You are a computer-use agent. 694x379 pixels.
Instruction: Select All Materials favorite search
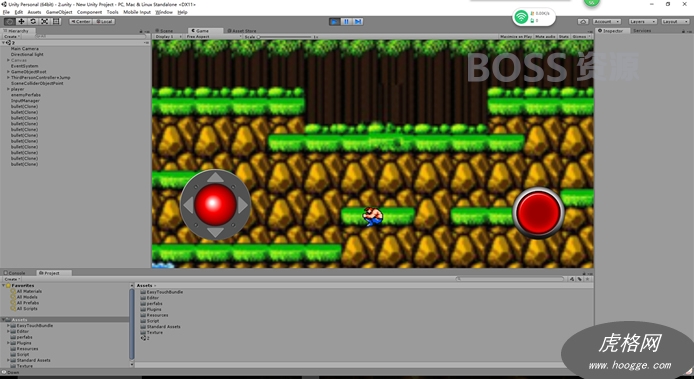[27, 291]
